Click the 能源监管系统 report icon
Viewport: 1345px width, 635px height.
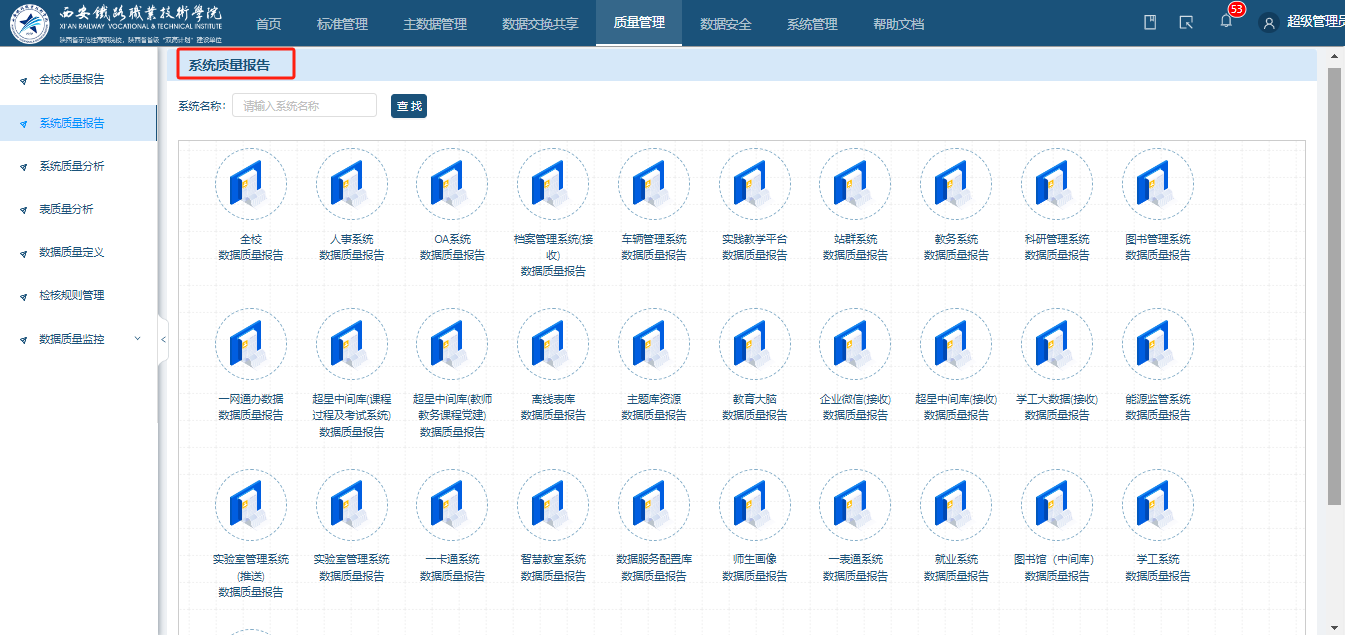(1157, 345)
